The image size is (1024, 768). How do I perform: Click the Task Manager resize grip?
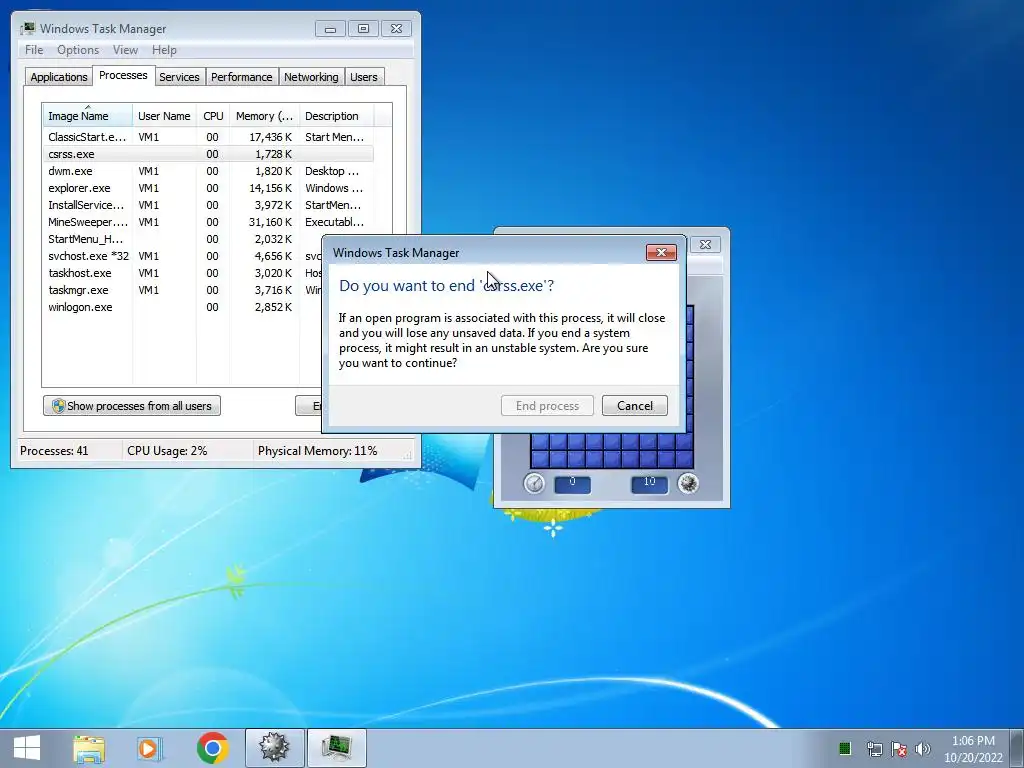click(x=409, y=454)
